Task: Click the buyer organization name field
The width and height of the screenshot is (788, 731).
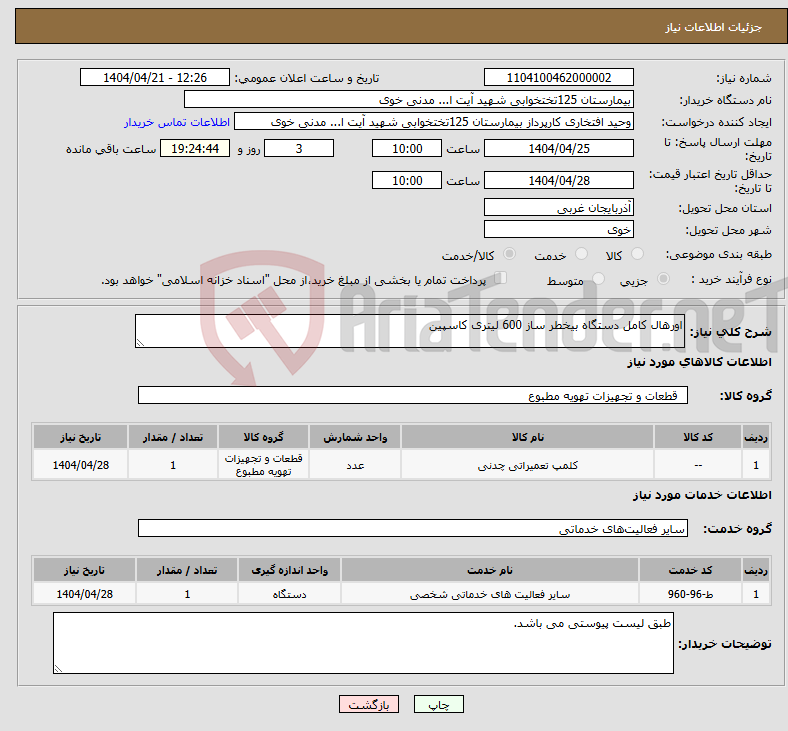Action: (x=409, y=99)
